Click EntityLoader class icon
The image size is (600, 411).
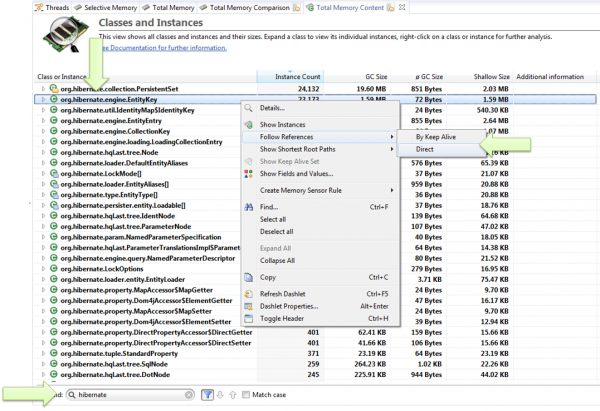[54, 279]
